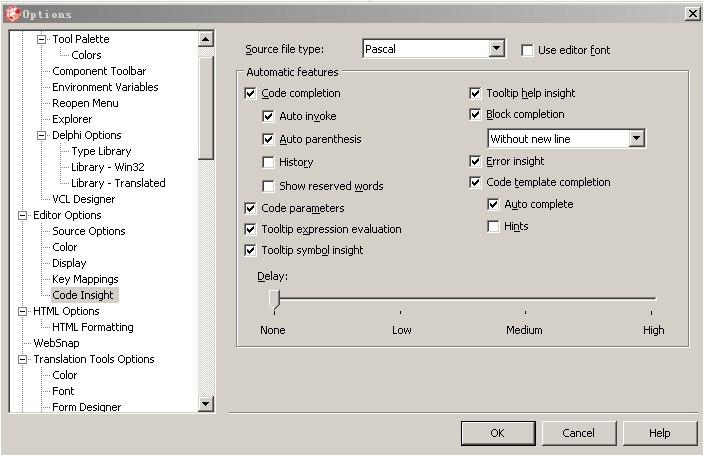The width and height of the screenshot is (703, 455).
Task: Disable Tooltip help insight
Action: pos(476,93)
